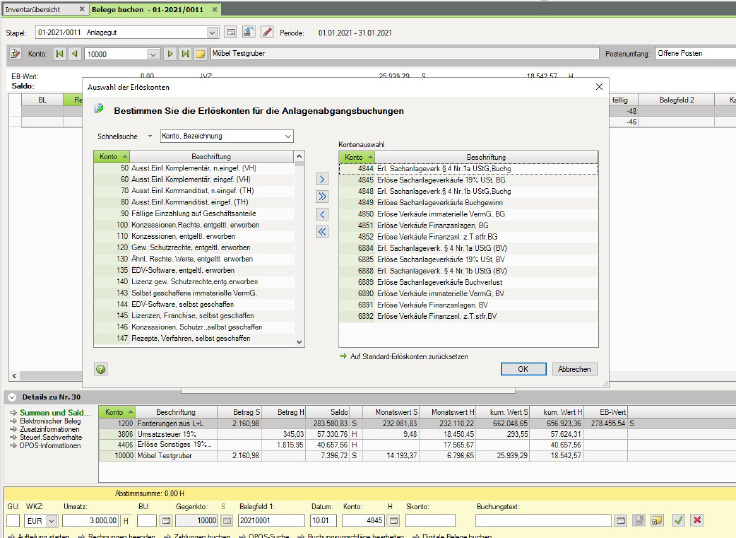This screenshot has height=538, width=736.
Task: Sort Kontenauswahl by Konto column
Action: click(357, 157)
